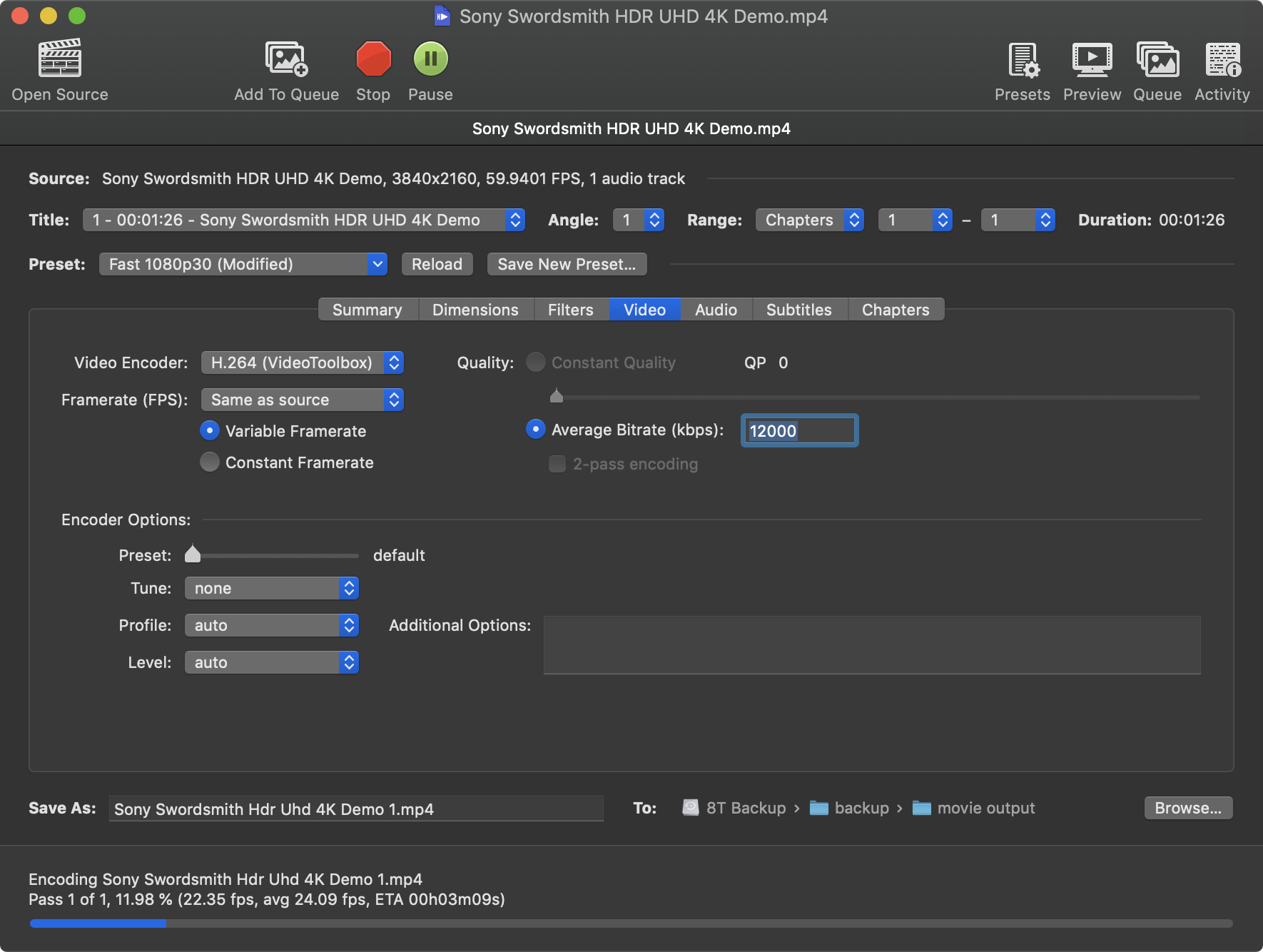The width and height of the screenshot is (1263, 952).
Task: Switch to the Audio tab
Action: coord(716,310)
